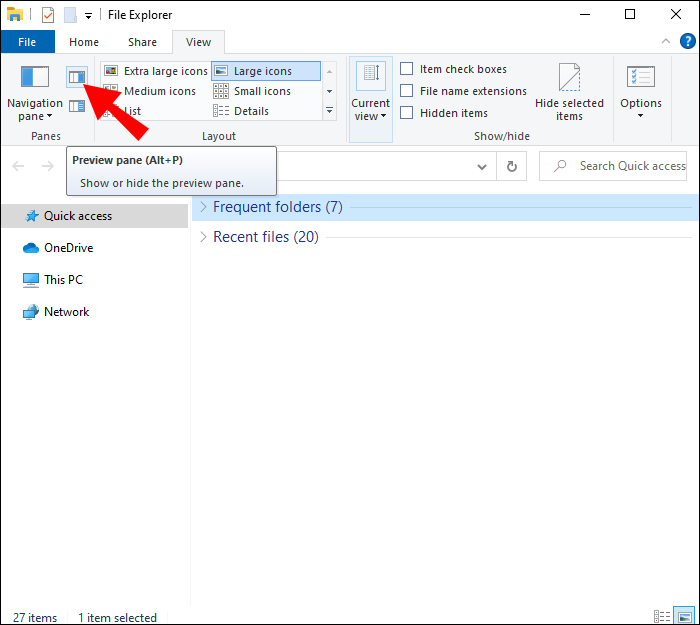Image resolution: width=700 pixels, height=625 pixels.
Task: Click the New folder quick access icon
Action: (x=70, y=15)
